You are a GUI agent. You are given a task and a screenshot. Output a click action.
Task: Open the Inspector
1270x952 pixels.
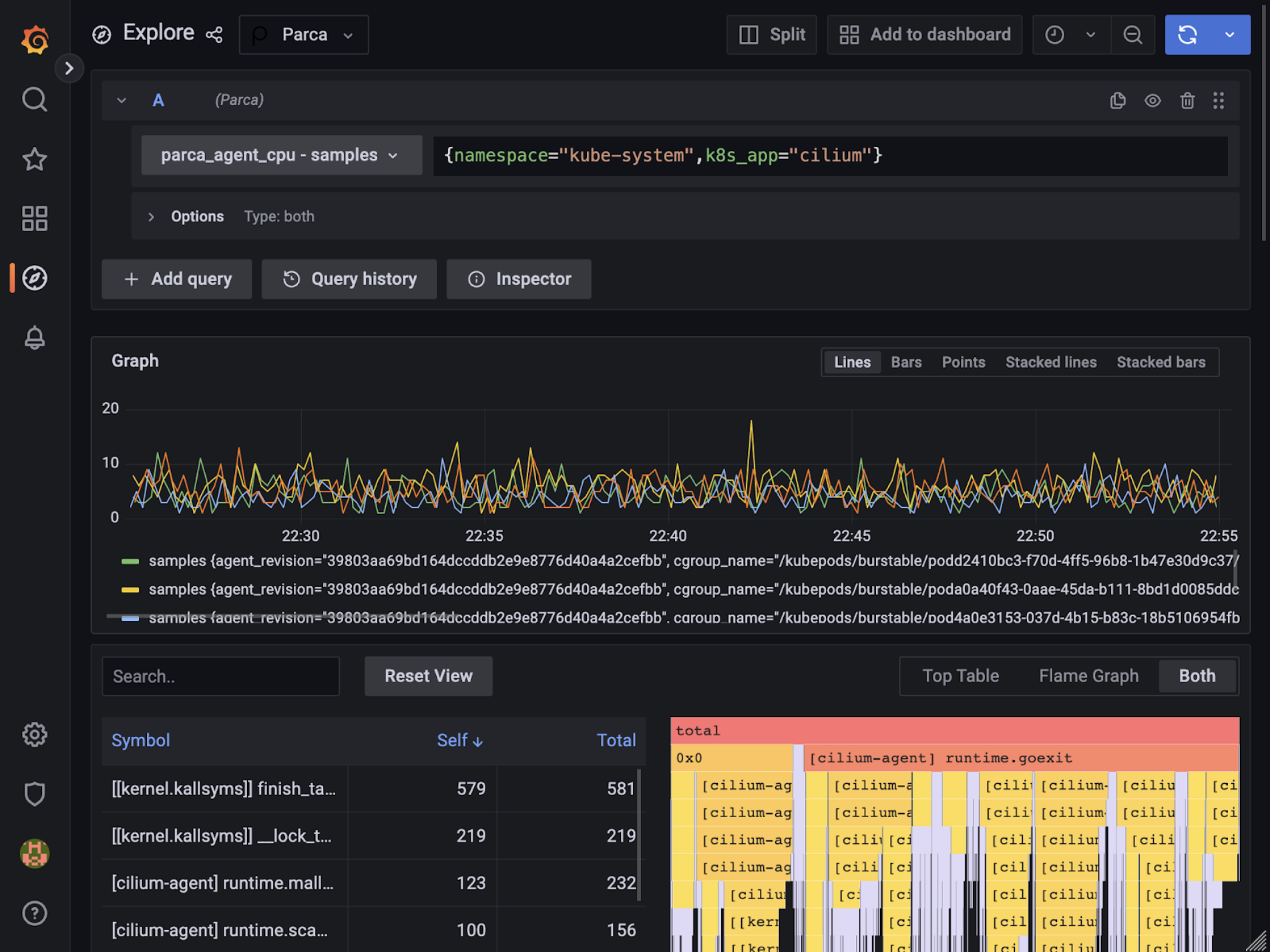[519, 279]
